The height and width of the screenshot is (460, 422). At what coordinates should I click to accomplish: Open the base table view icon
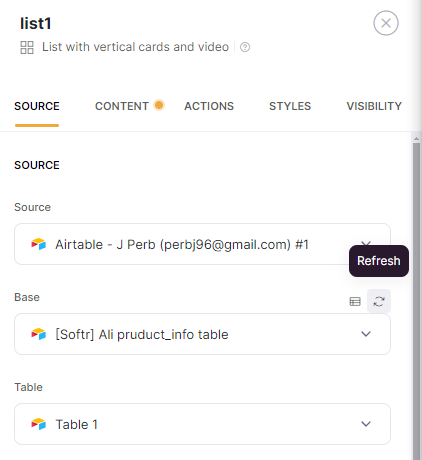pos(355,301)
